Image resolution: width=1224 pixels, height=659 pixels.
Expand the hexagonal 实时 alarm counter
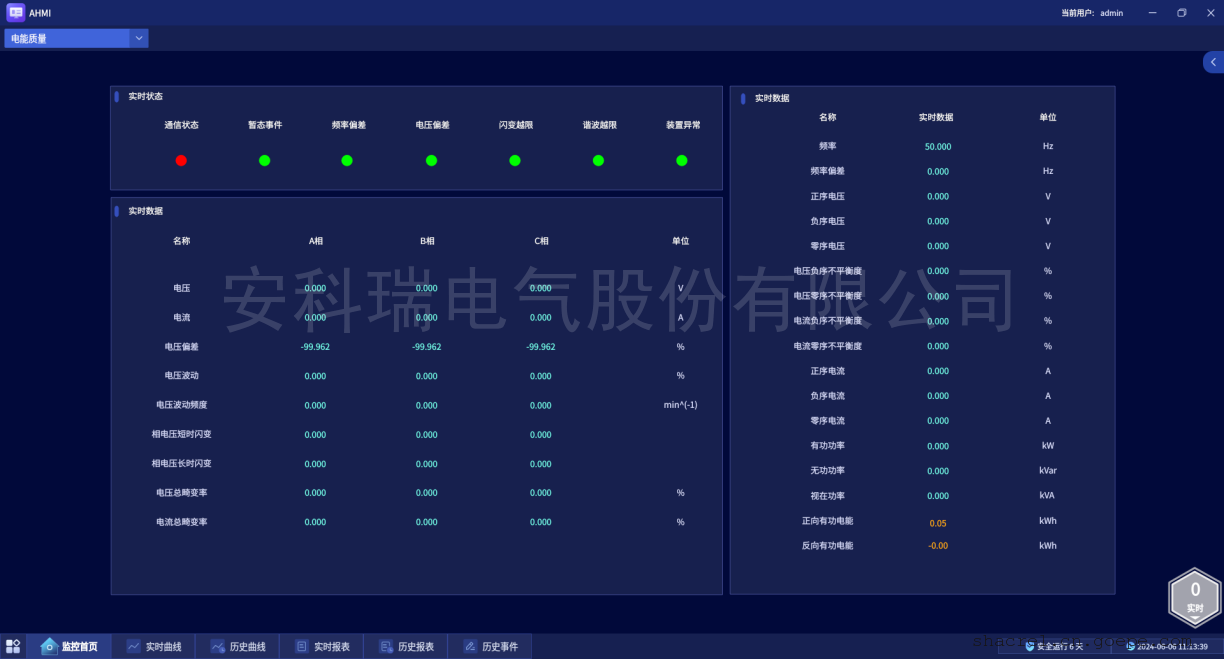(1195, 596)
